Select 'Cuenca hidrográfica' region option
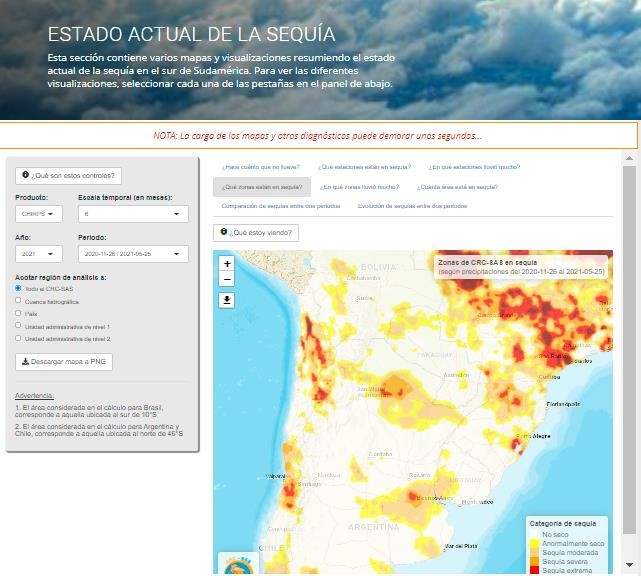This screenshot has height=576, width=641. click(18, 301)
